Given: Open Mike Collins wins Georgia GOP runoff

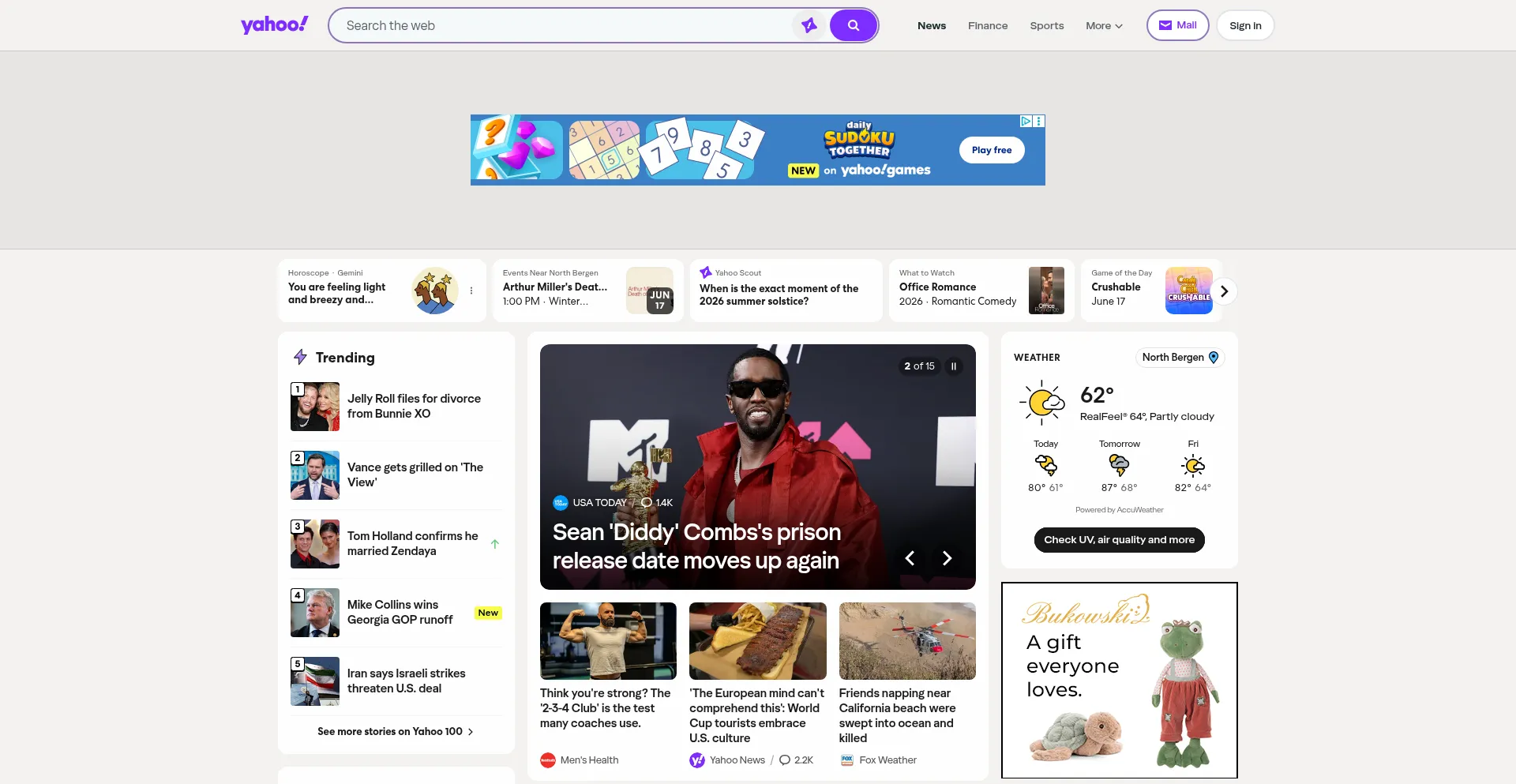Looking at the screenshot, I should (x=400, y=612).
